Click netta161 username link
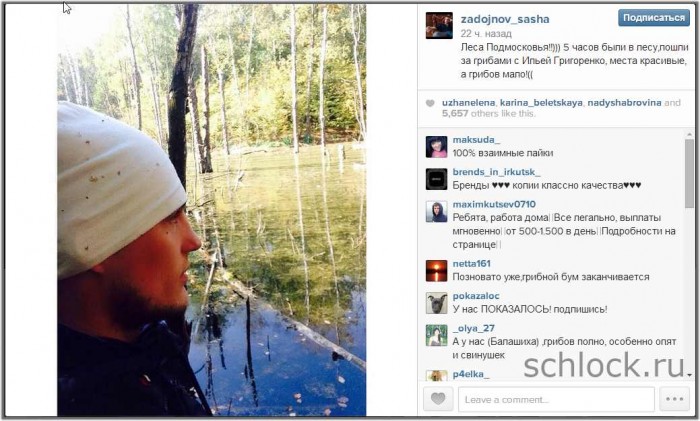The image size is (700, 421). click(471, 263)
